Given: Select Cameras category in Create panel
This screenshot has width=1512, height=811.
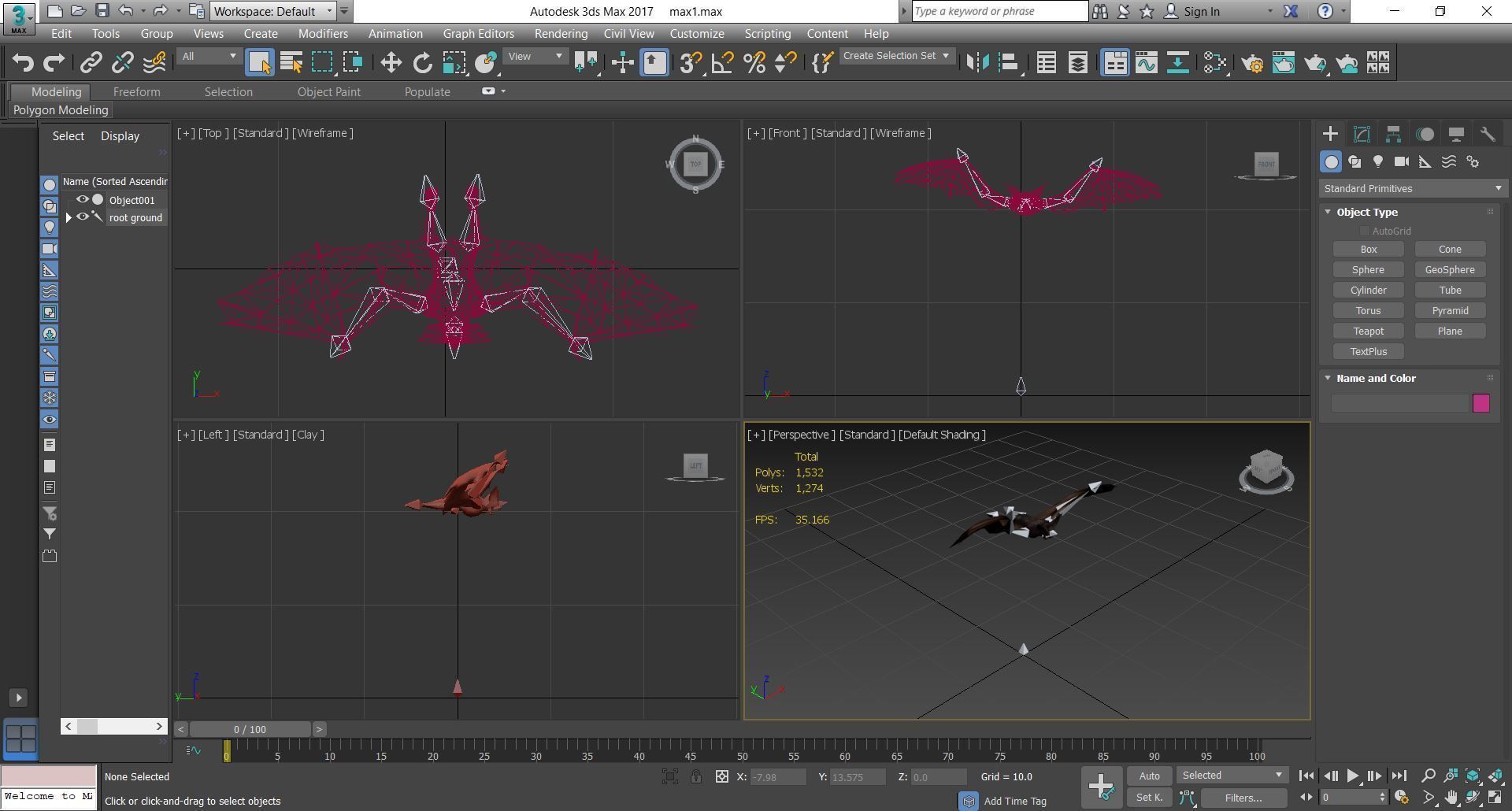Looking at the screenshot, I should click(1402, 161).
